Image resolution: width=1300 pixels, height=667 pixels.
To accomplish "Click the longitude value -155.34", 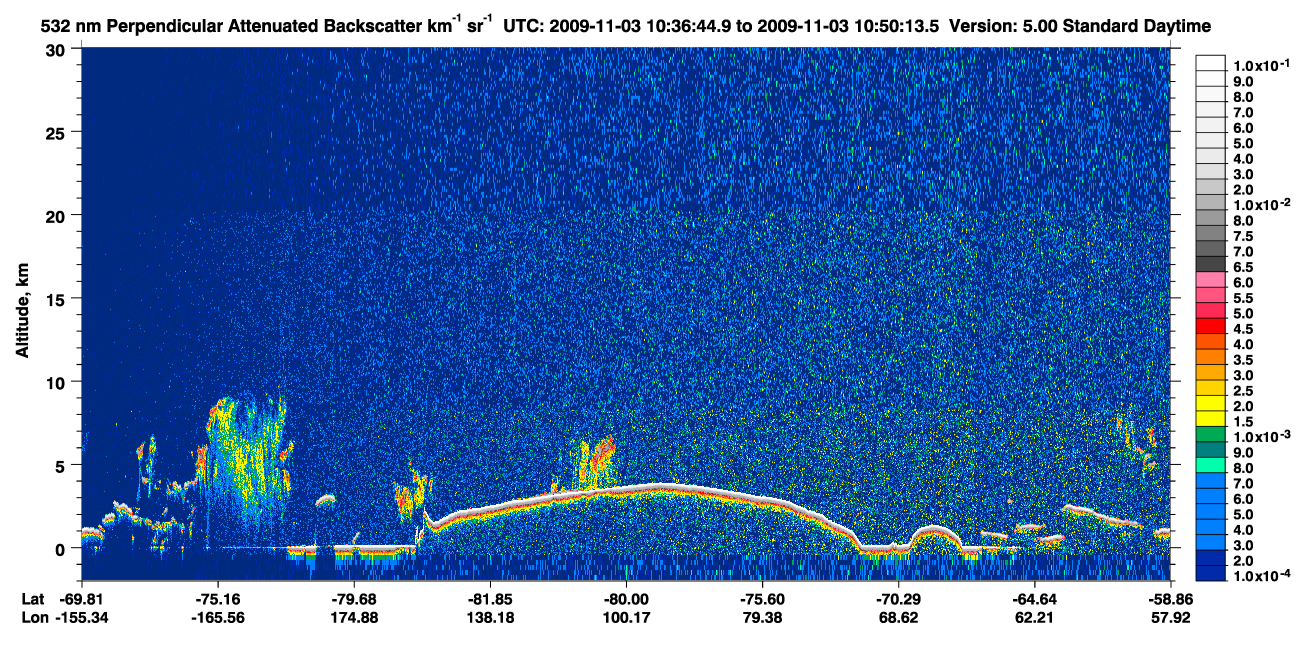I will (x=82, y=618).
